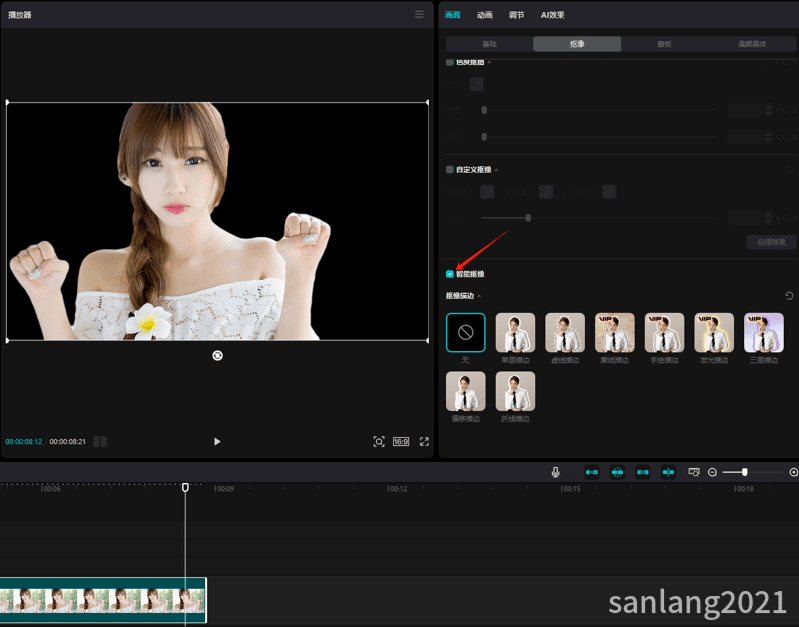Open the player grid quality indicator icon
This screenshot has width=799, height=627.
100,441
